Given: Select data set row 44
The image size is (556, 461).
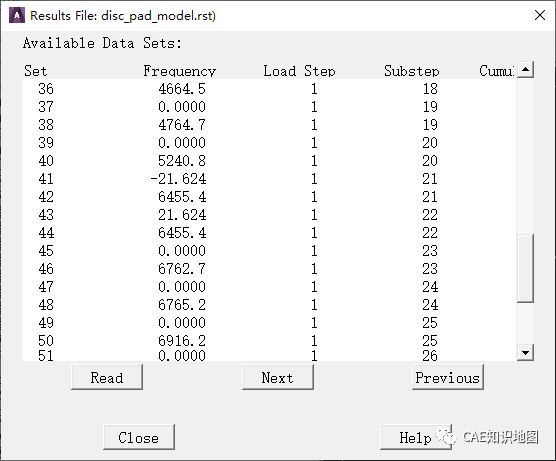Looking at the screenshot, I should tap(269, 233).
